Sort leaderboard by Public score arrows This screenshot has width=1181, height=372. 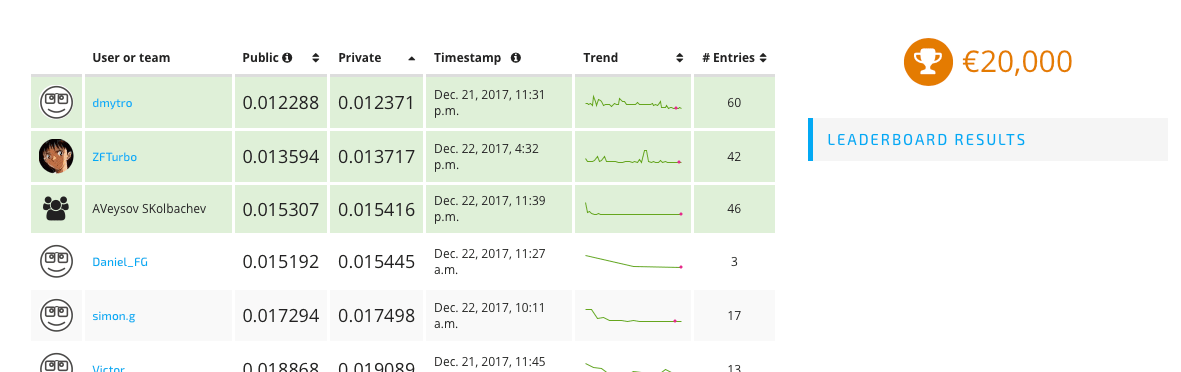pos(316,58)
